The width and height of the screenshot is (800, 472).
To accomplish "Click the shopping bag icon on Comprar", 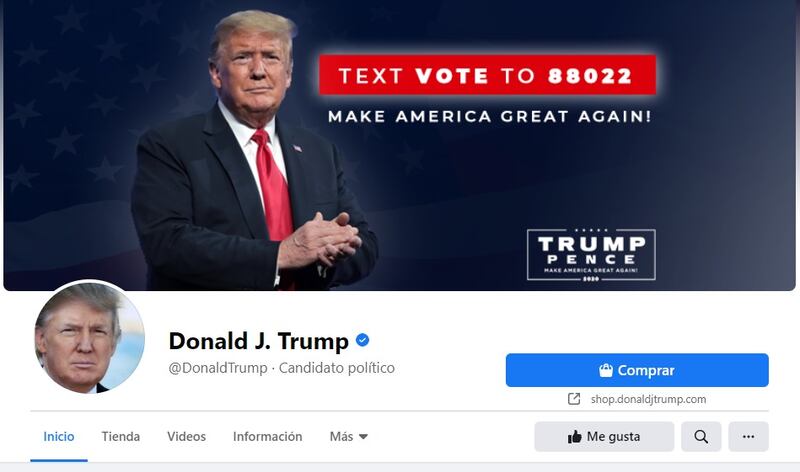I will [x=606, y=370].
